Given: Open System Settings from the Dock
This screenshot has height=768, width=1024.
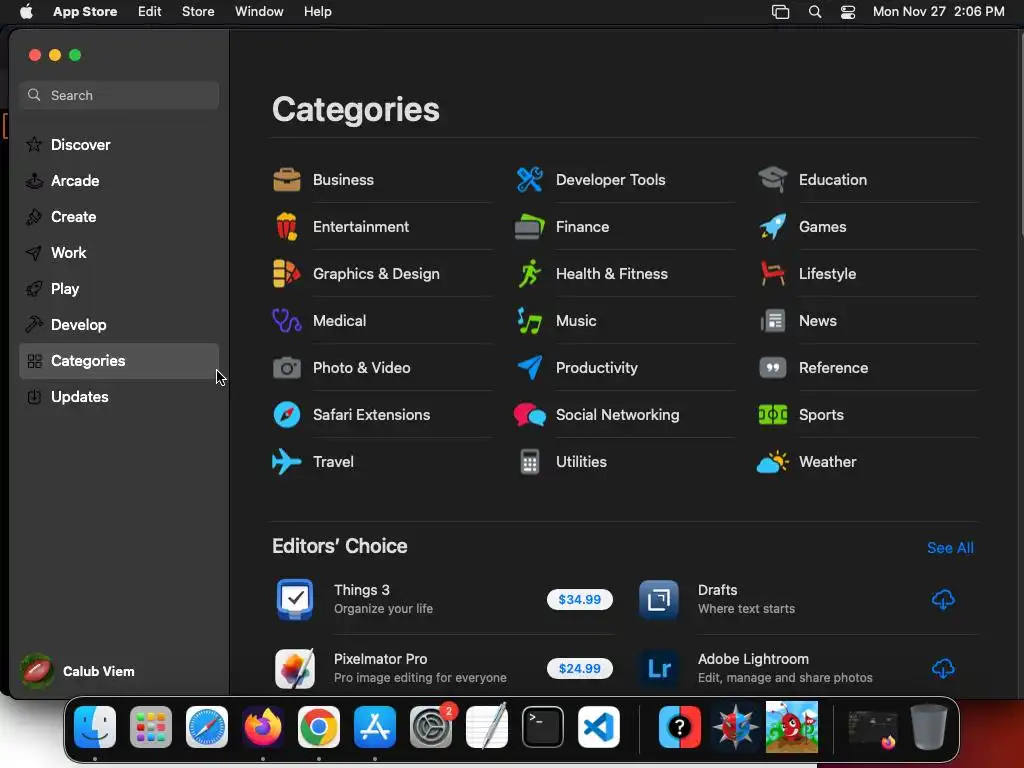Looking at the screenshot, I should click(431, 726).
